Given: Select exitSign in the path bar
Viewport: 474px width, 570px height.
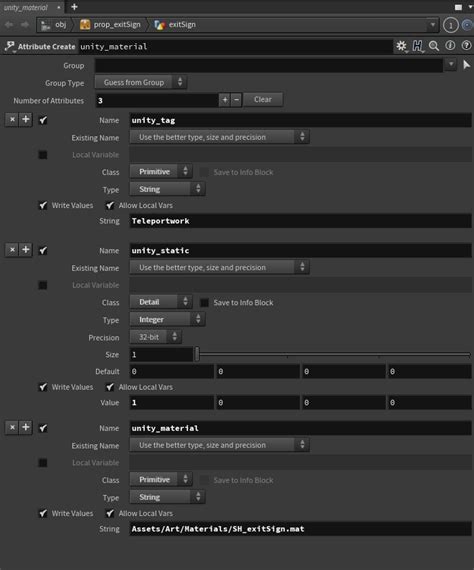Looking at the screenshot, I should pos(176,25).
